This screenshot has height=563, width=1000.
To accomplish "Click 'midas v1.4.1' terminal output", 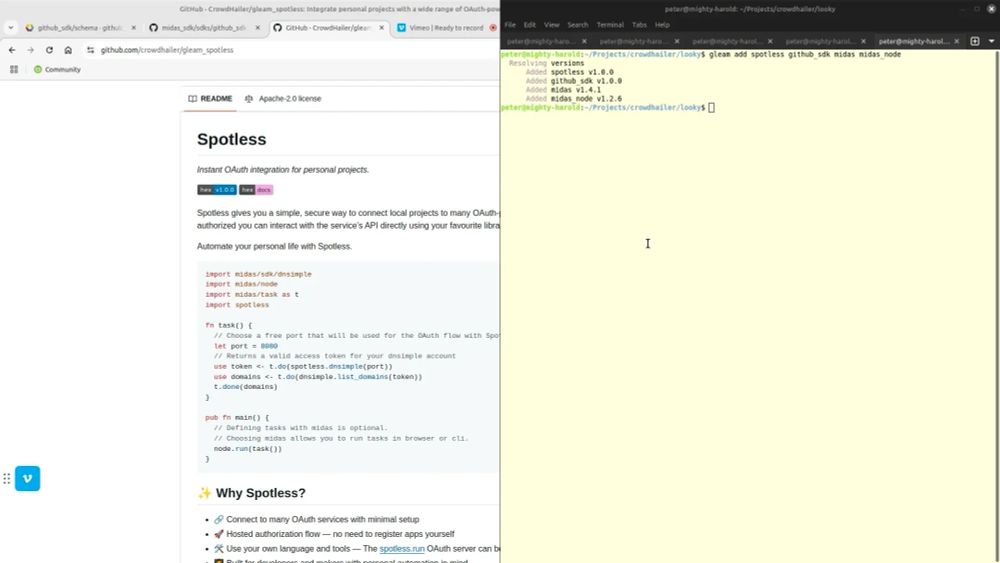I will tap(576, 91).
